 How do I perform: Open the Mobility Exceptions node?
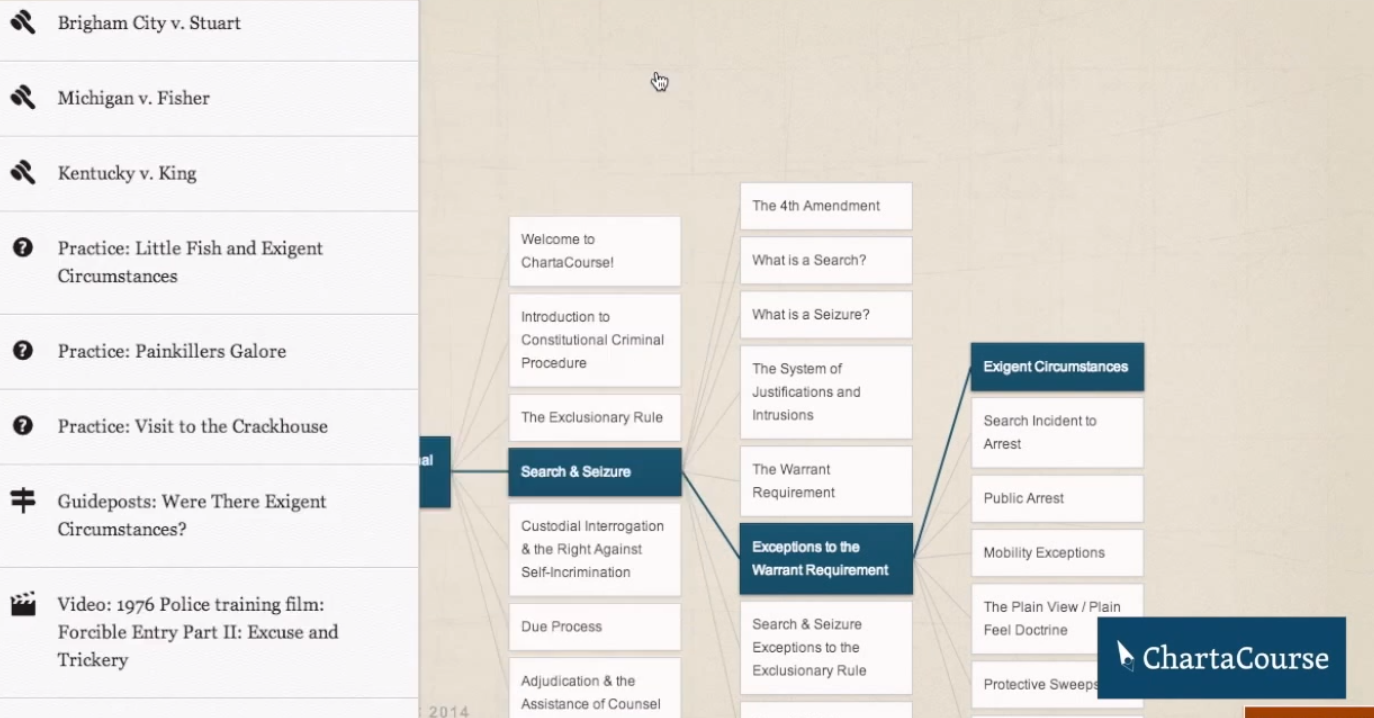(x=1056, y=553)
